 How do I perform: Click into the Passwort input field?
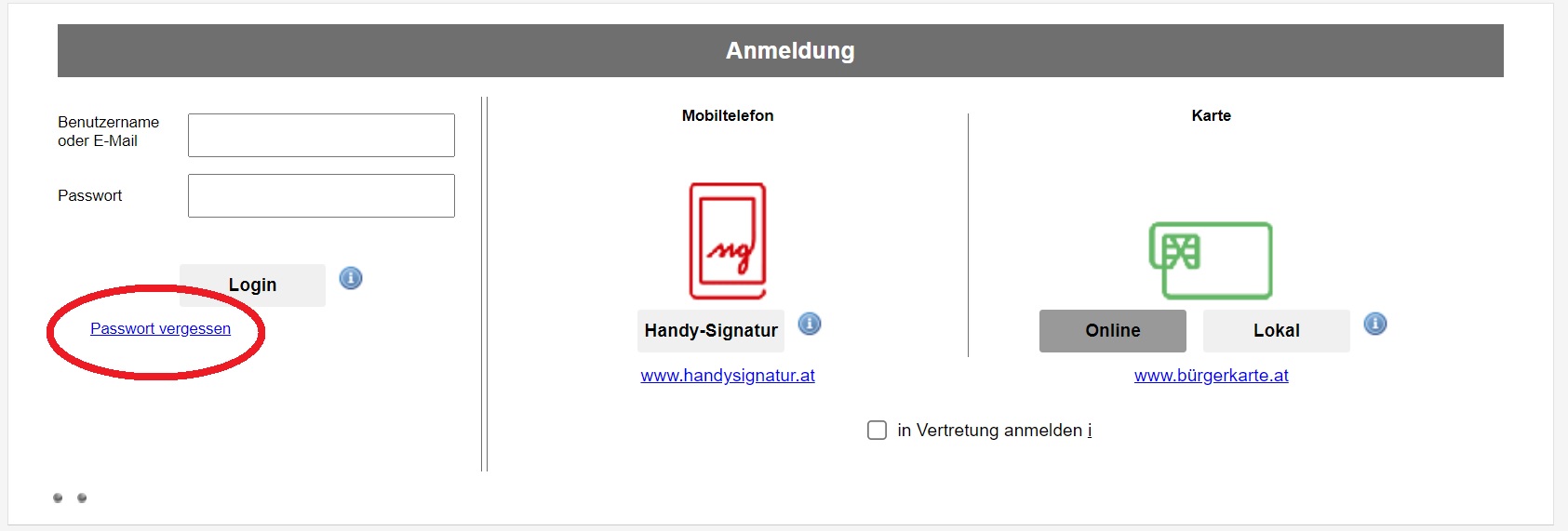[321, 196]
